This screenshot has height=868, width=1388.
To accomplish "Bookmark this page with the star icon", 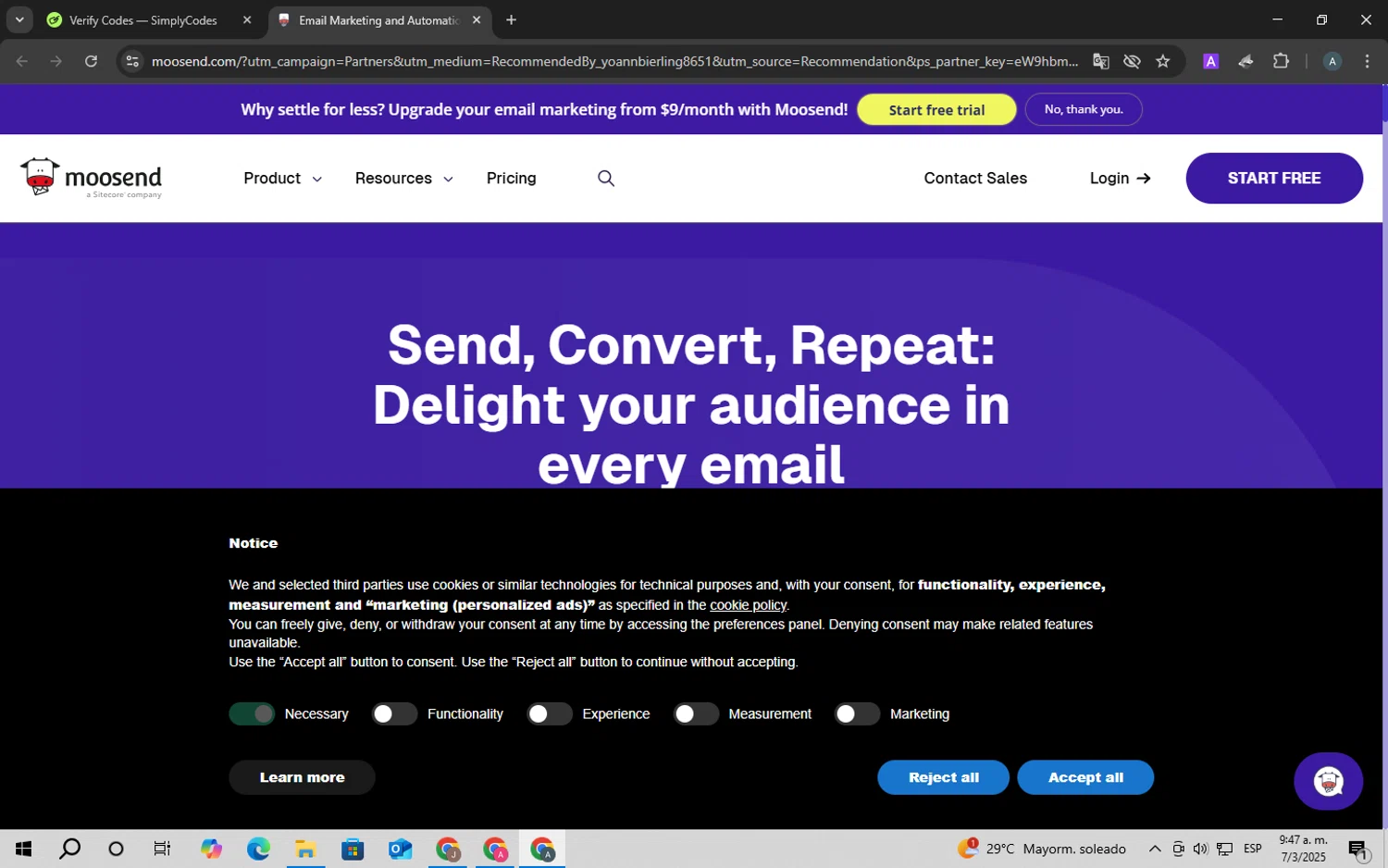I will point(1163,61).
